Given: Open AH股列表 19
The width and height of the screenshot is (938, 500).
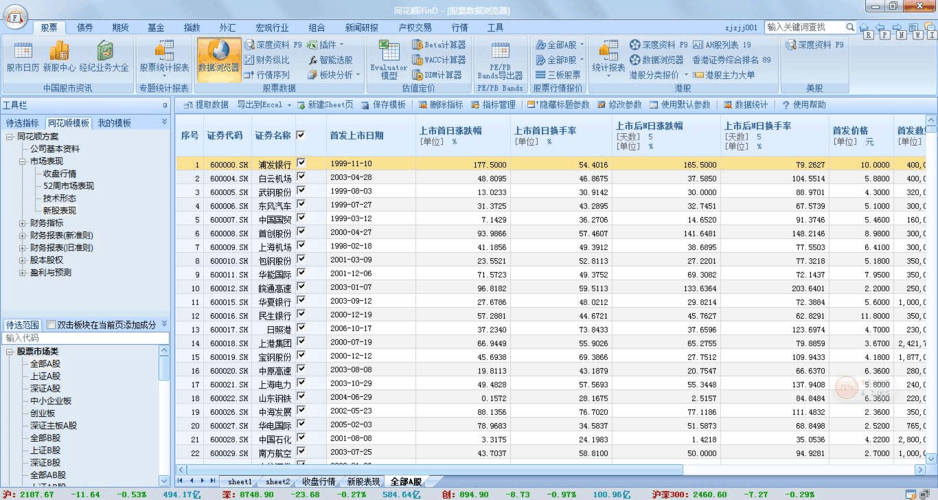Looking at the screenshot, I should coord(721,45).
